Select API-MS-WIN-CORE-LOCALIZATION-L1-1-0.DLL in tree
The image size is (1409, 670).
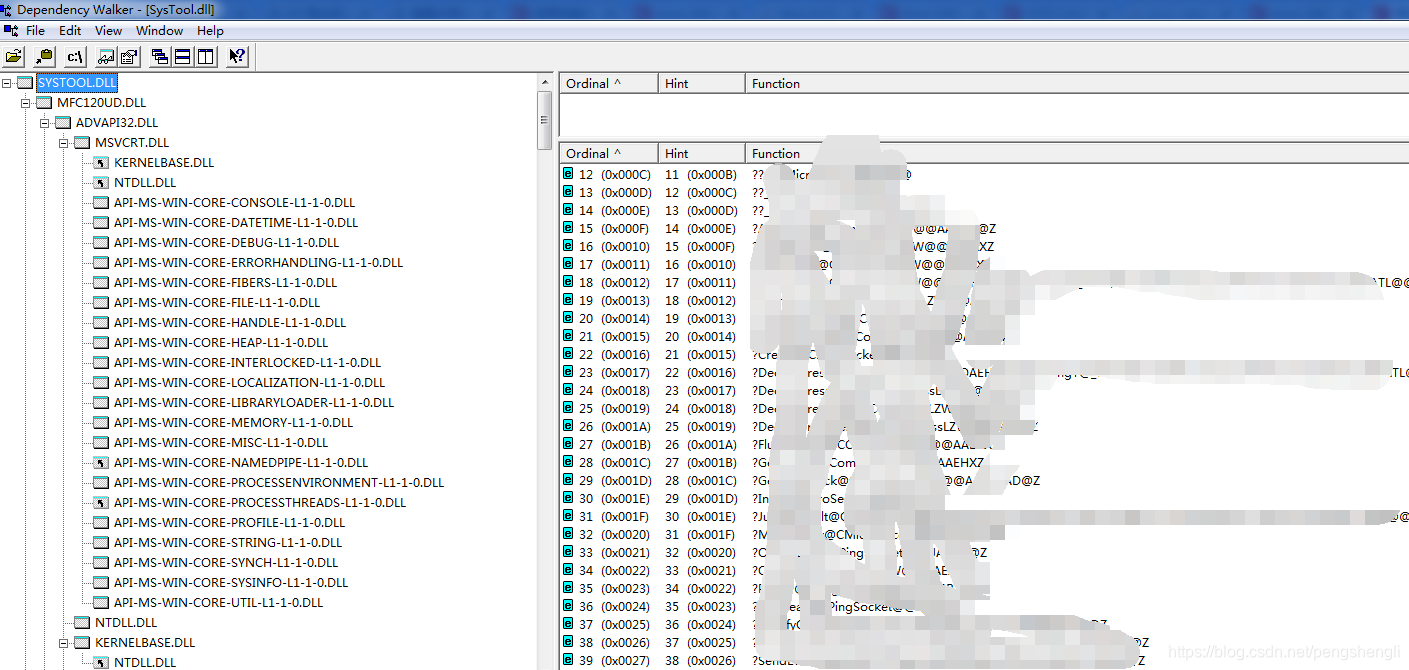249,383
